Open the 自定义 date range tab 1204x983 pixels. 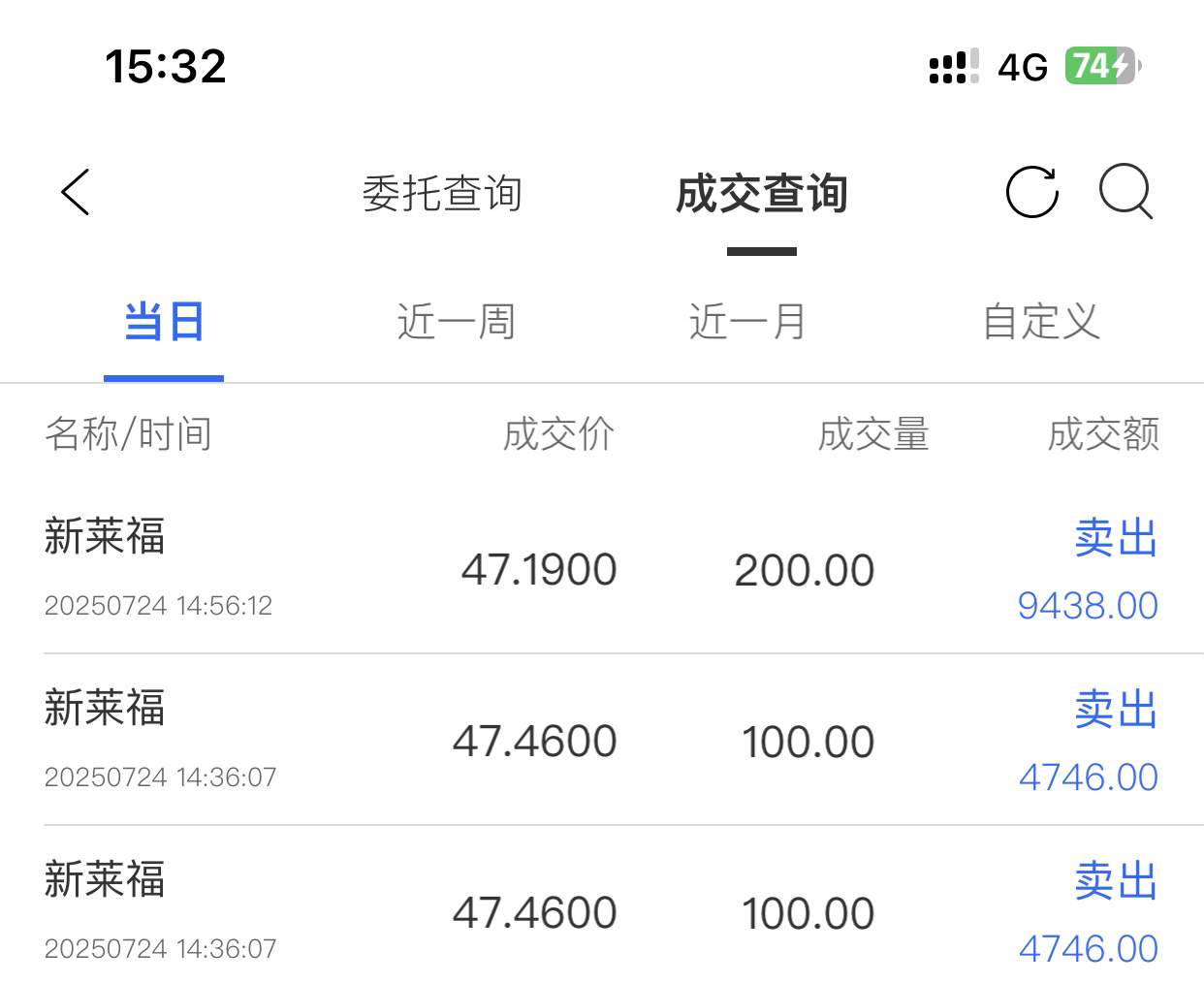(x=1041, y=322)
